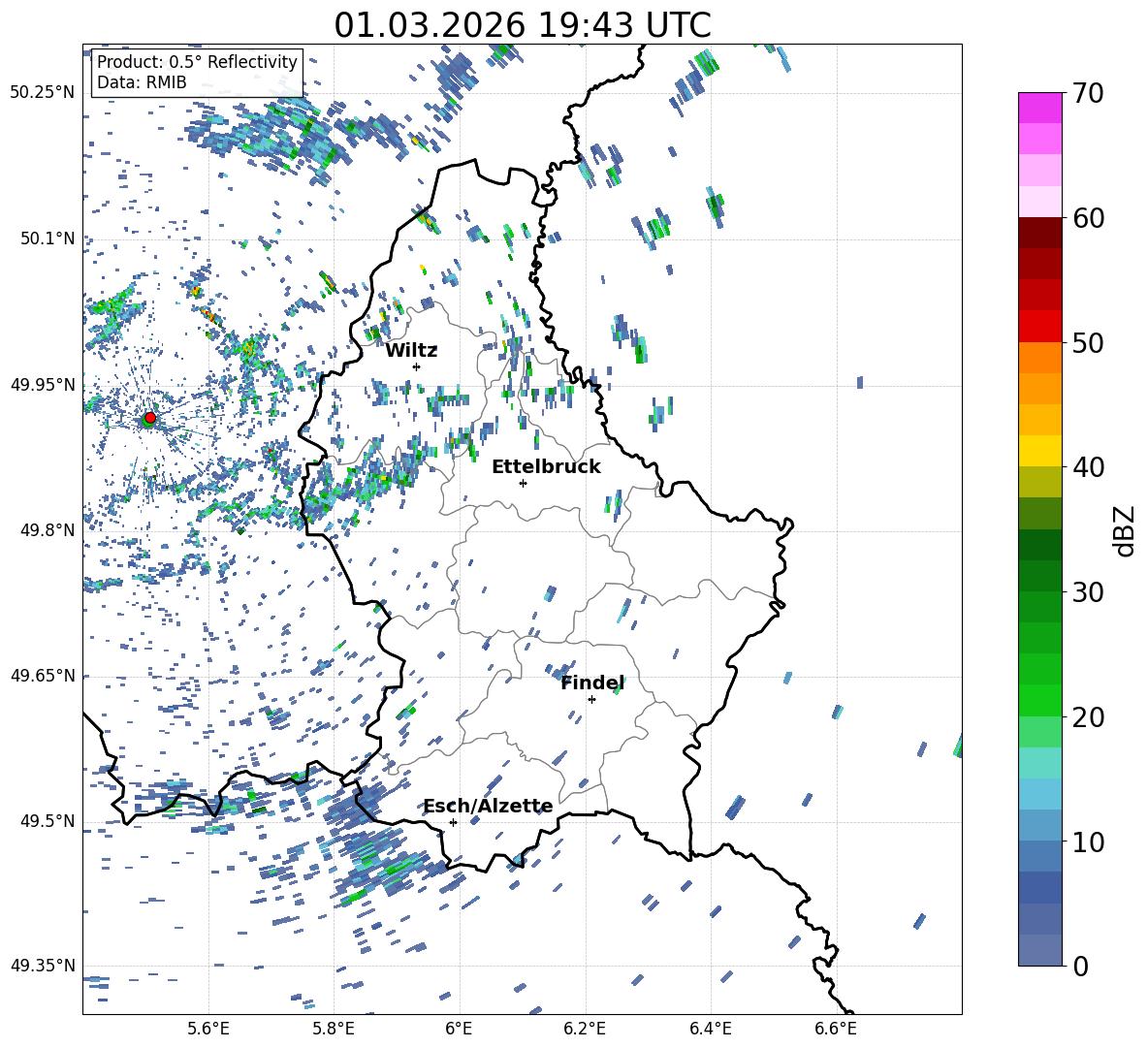This screenshot has height=1048, width=1148.
Task: Click the dark maroon colorbar segment below 60
Action: 1039,233
